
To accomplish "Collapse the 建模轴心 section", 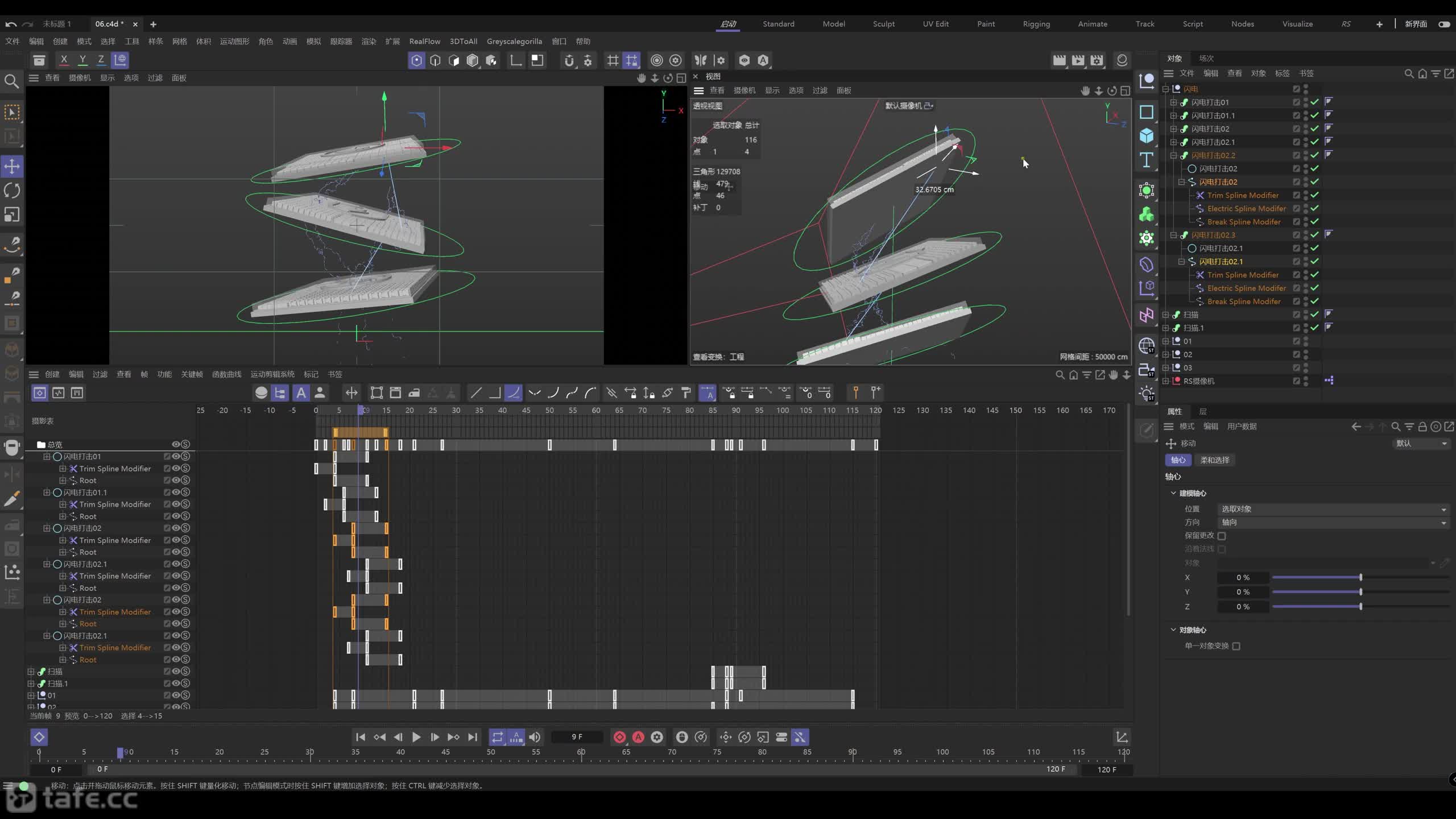I will [1173, 493].
